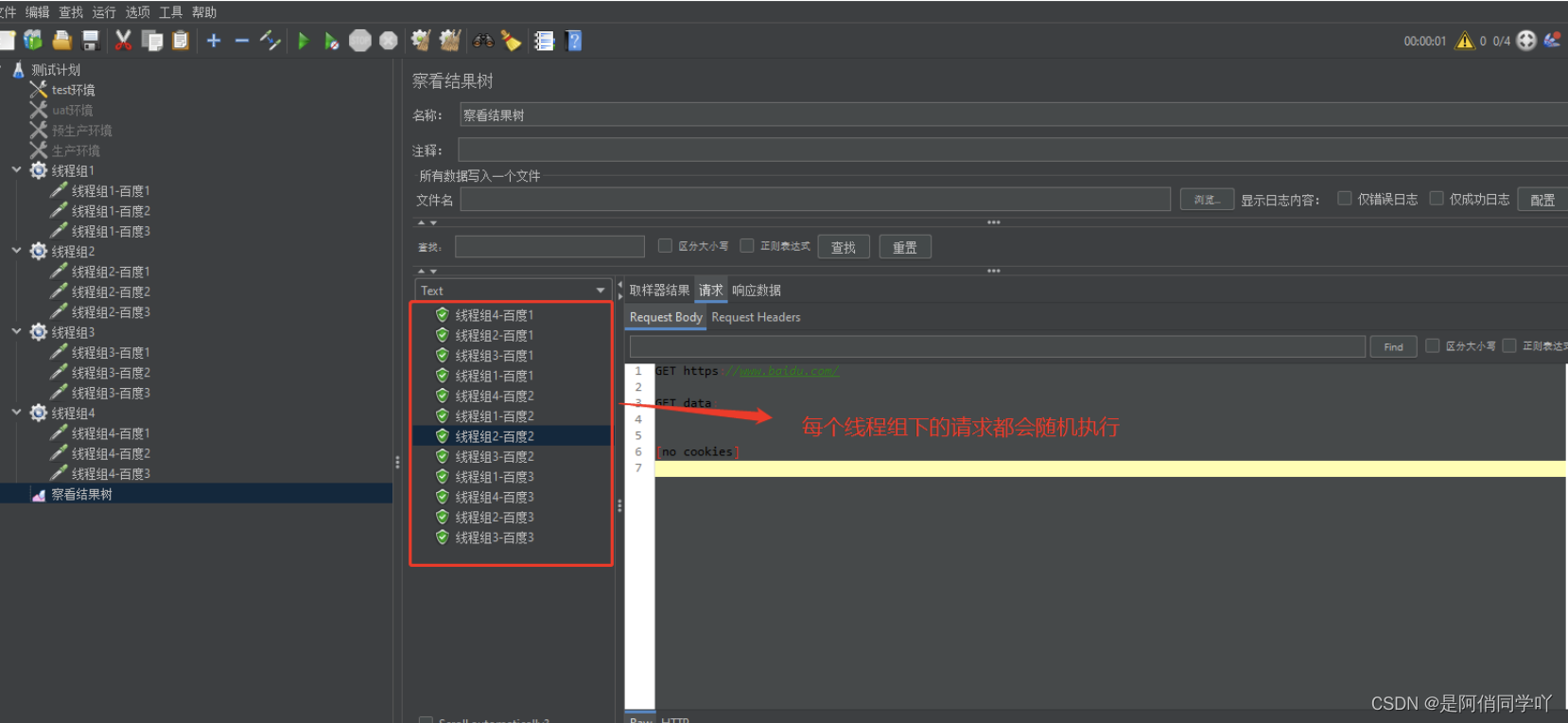1568x723 pixels.
Task: Switch to the Request Headers tab
Action: coord(756,317)
